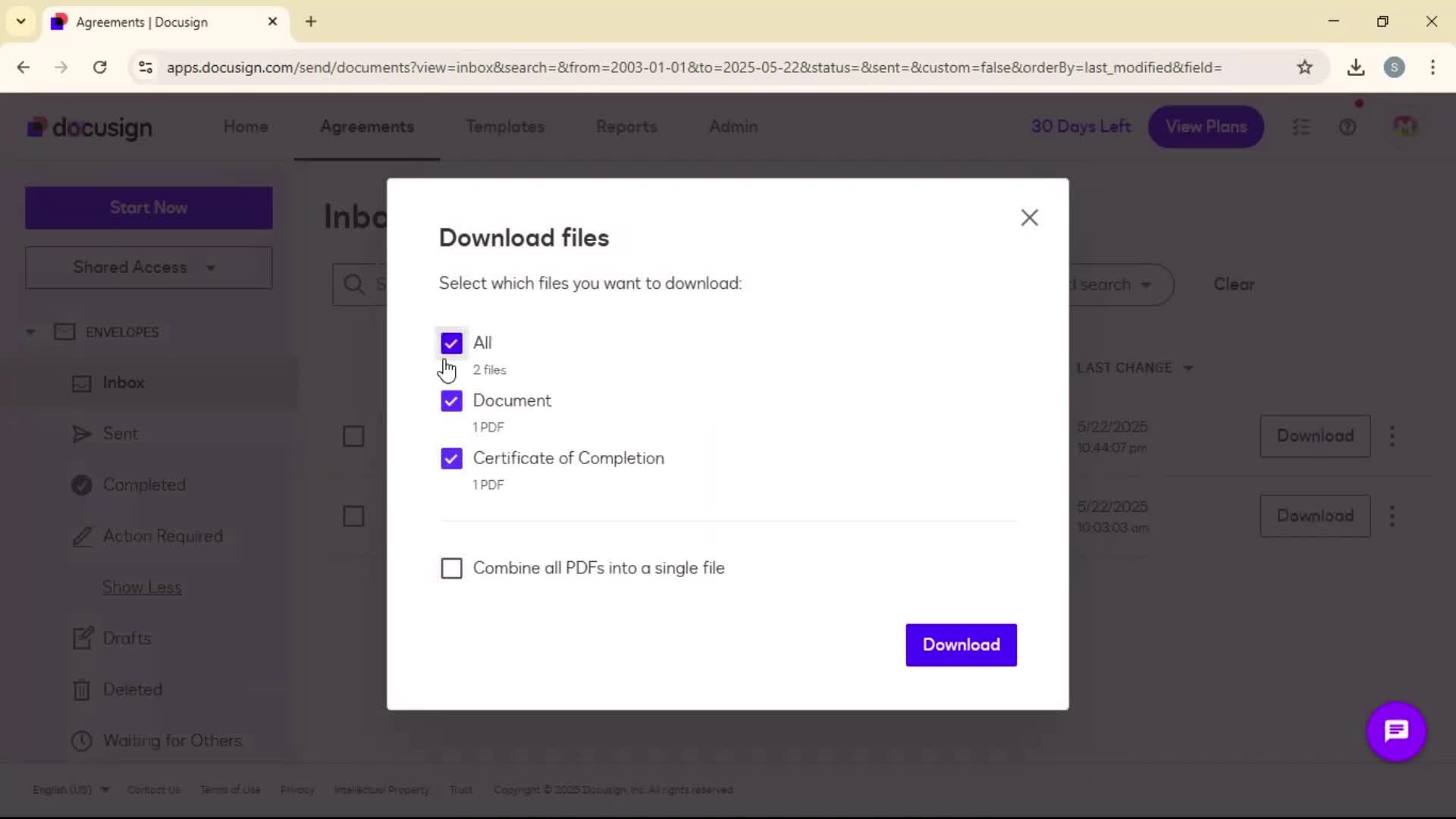Enable Combine all PDFs into single file
Screen dimensions: 1456x819
(x=451, y=568)
